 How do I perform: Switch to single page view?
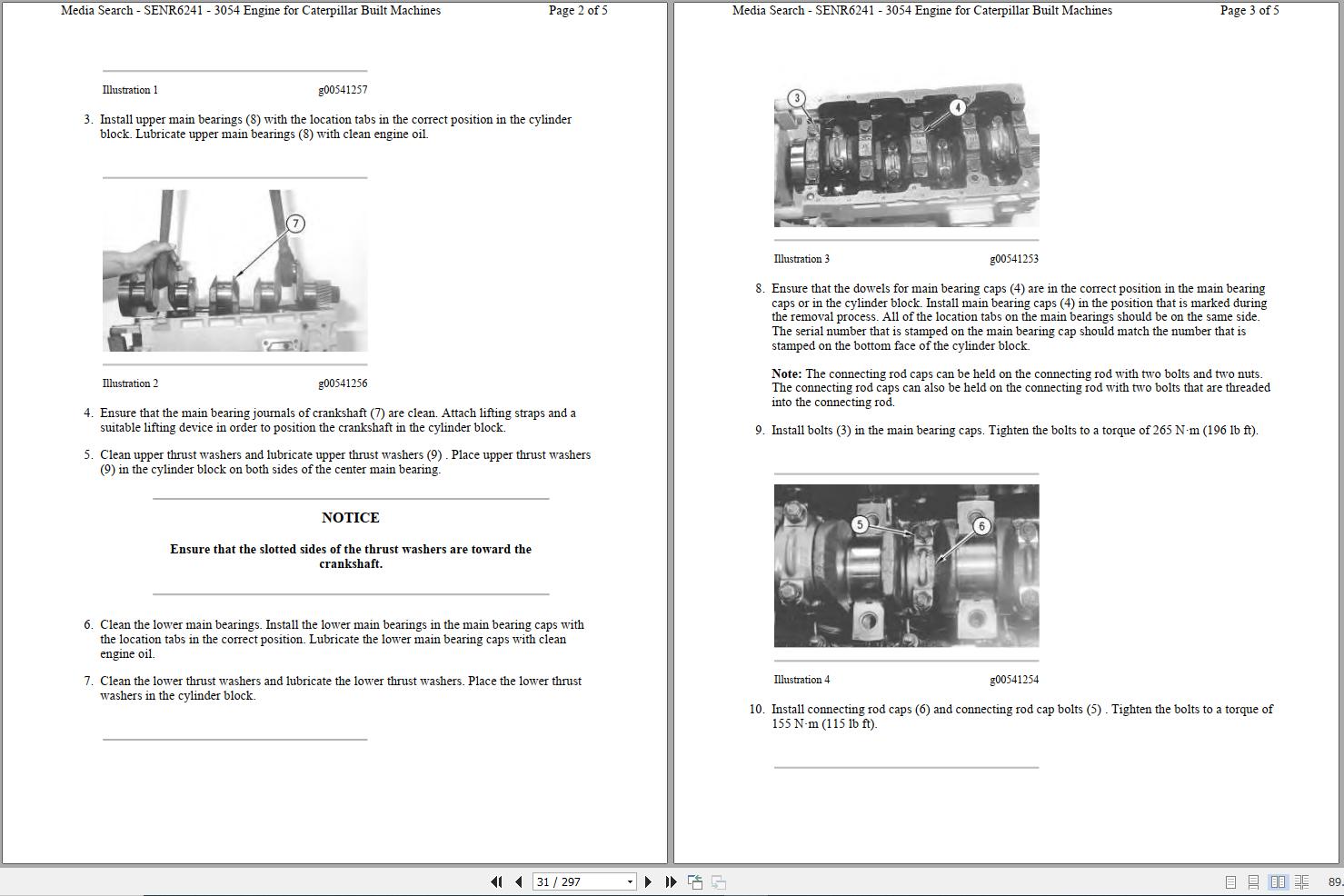pos(1231,881)
